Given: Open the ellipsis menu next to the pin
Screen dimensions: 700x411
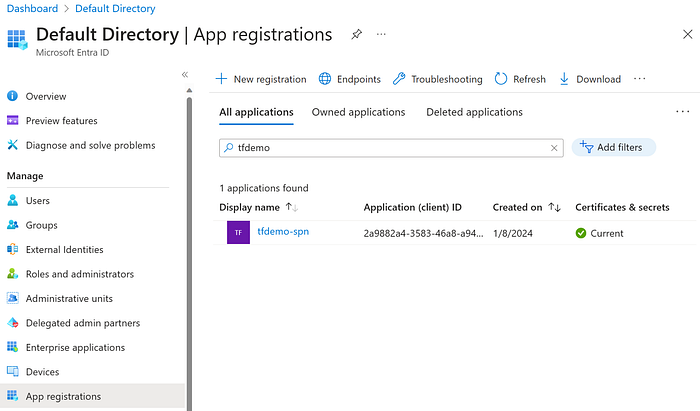Looking at the screenshot, I should (x=381, y=34).
